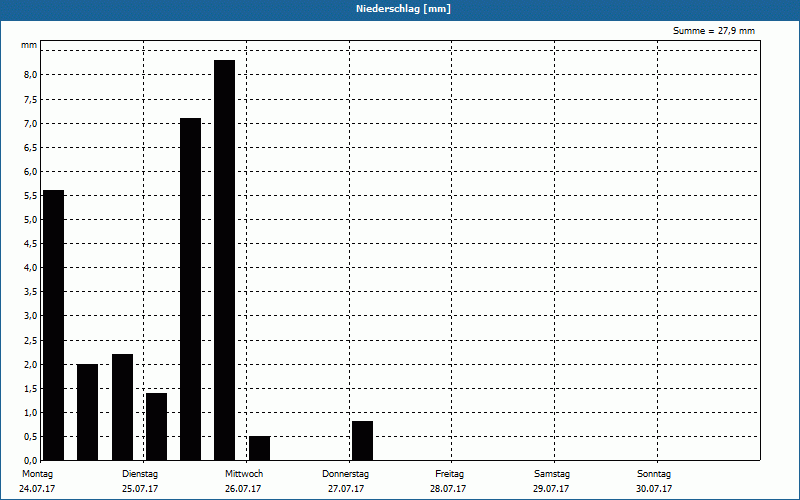The image size is (800, 500).
Task: Click the '1,5' y-axis value
Action: [31, 389]
